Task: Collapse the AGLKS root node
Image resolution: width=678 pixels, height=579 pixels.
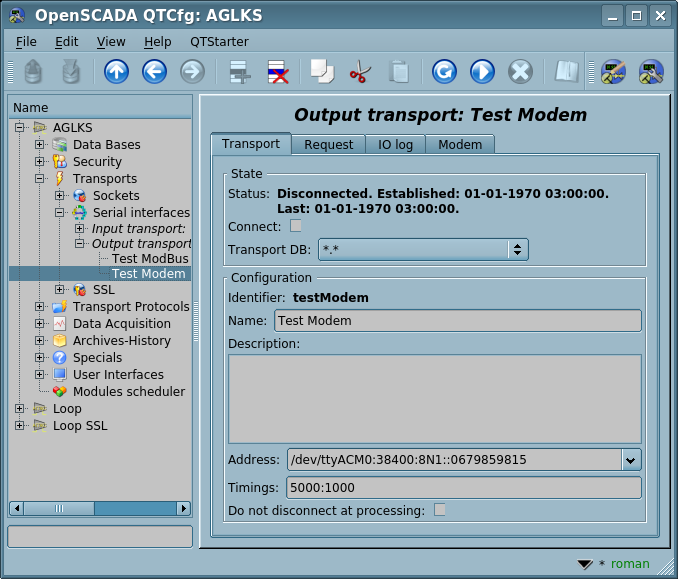Action: pyautogui.click(x=19, y=128)
